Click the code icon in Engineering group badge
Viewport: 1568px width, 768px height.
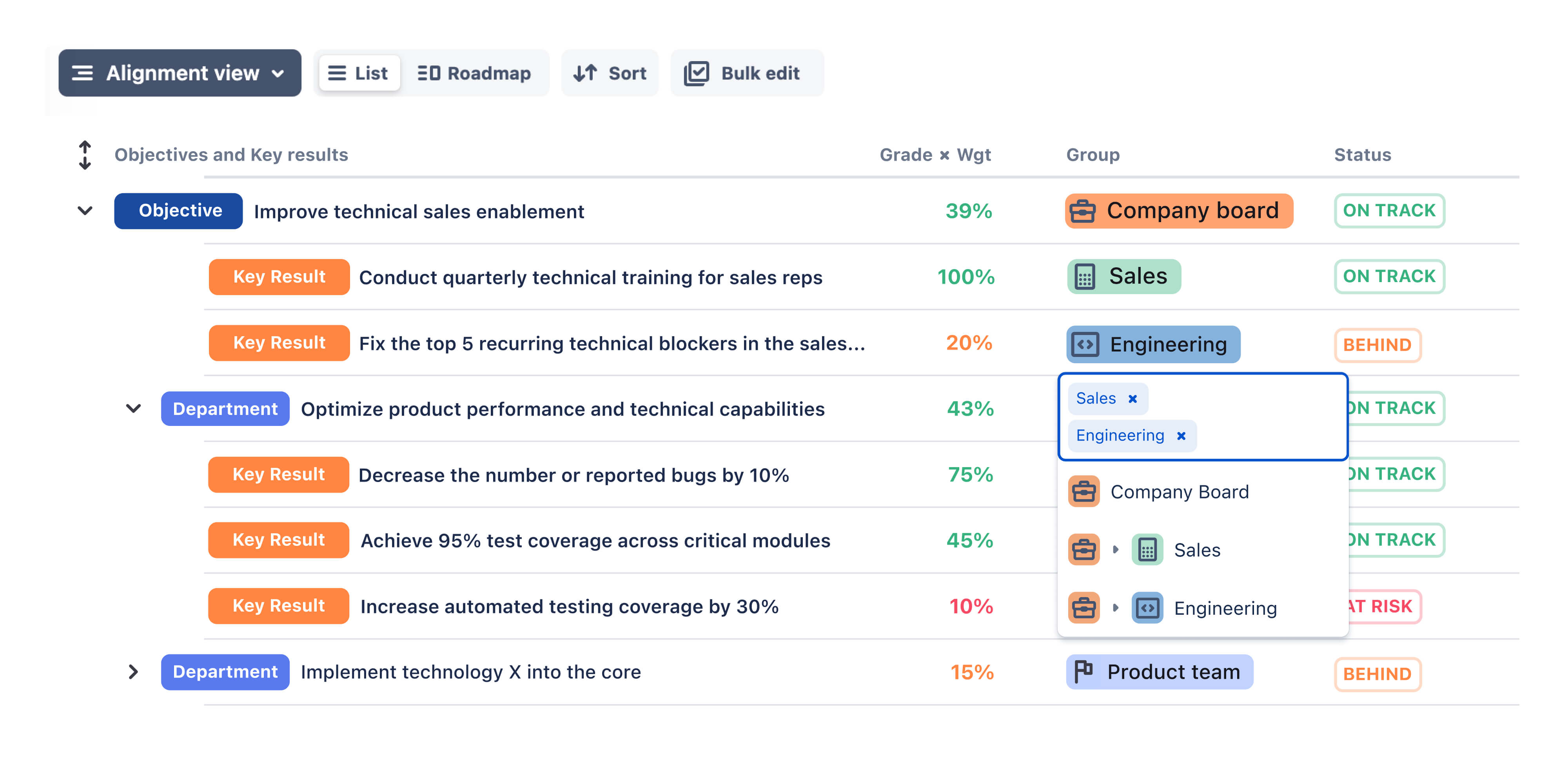tap(1085, 344)
